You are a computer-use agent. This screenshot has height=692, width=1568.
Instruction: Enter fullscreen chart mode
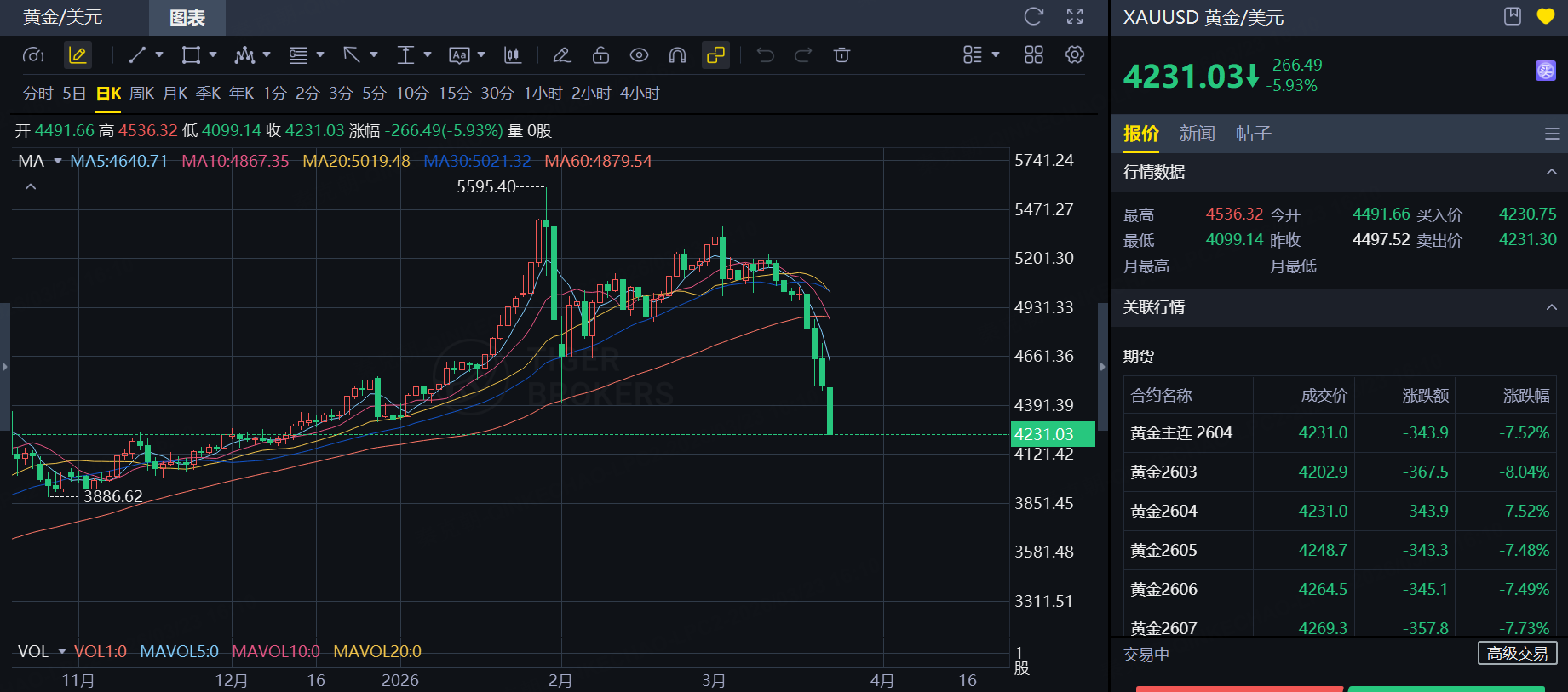[1075, 16]
